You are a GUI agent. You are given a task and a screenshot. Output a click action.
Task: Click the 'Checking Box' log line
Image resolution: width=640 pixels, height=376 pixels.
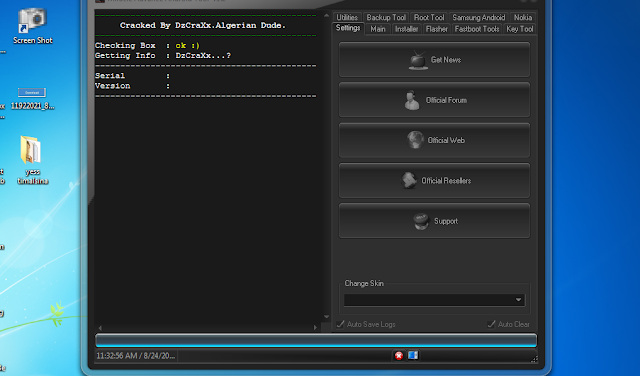147,45
